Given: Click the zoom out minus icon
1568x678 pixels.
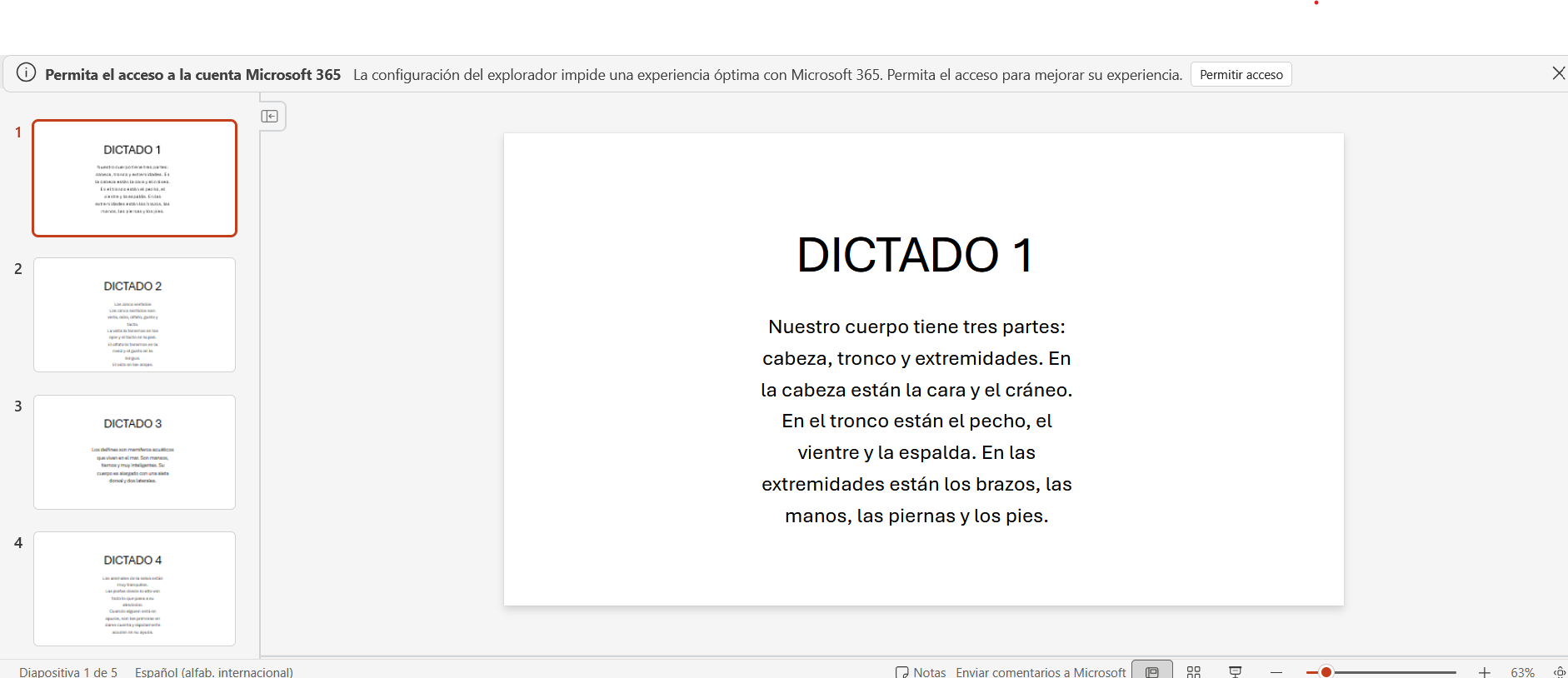Looking at the screenshot, I should (1276, 671).
